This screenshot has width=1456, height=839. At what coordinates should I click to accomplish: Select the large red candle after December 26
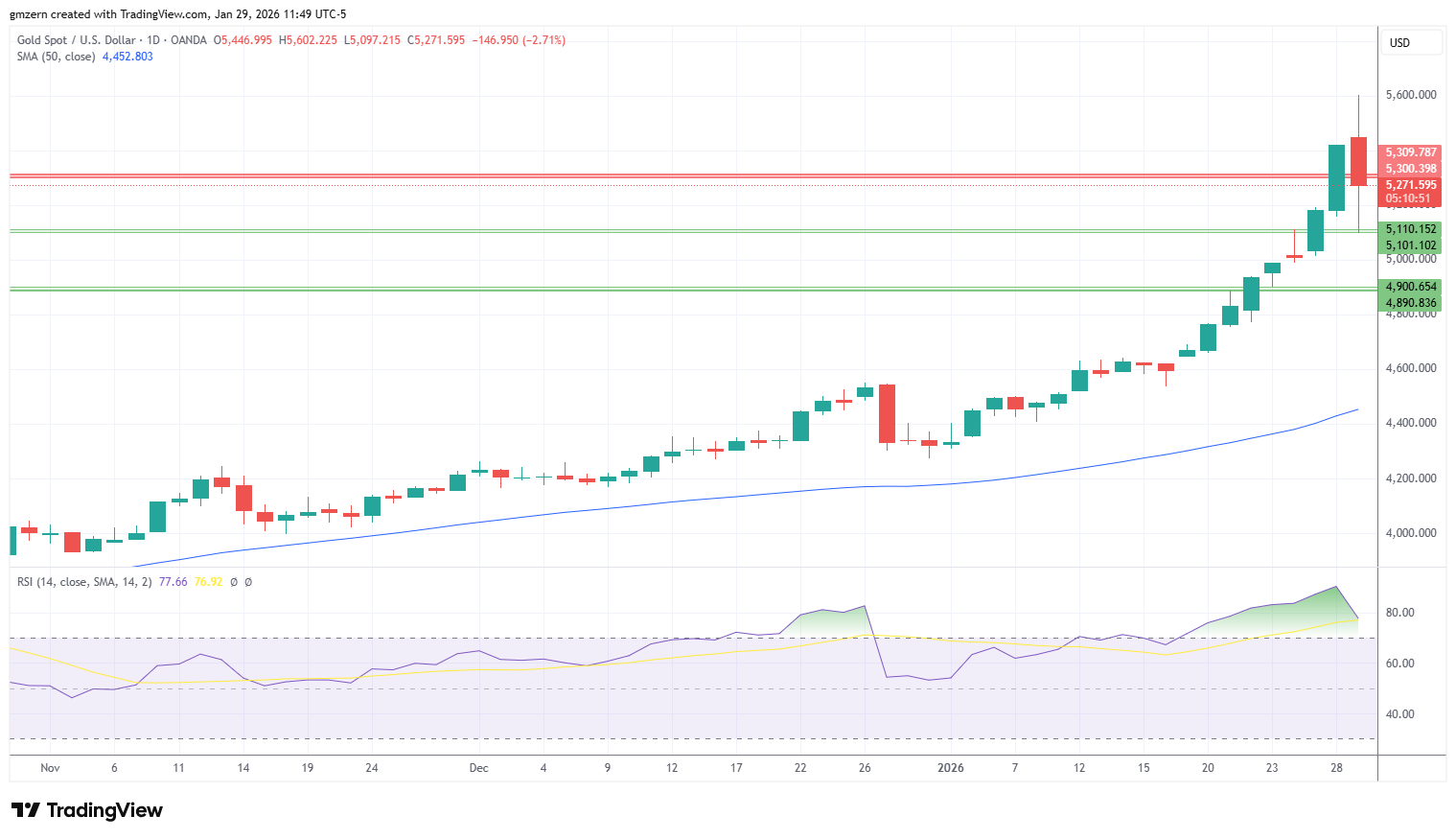(x=887, y=413)
